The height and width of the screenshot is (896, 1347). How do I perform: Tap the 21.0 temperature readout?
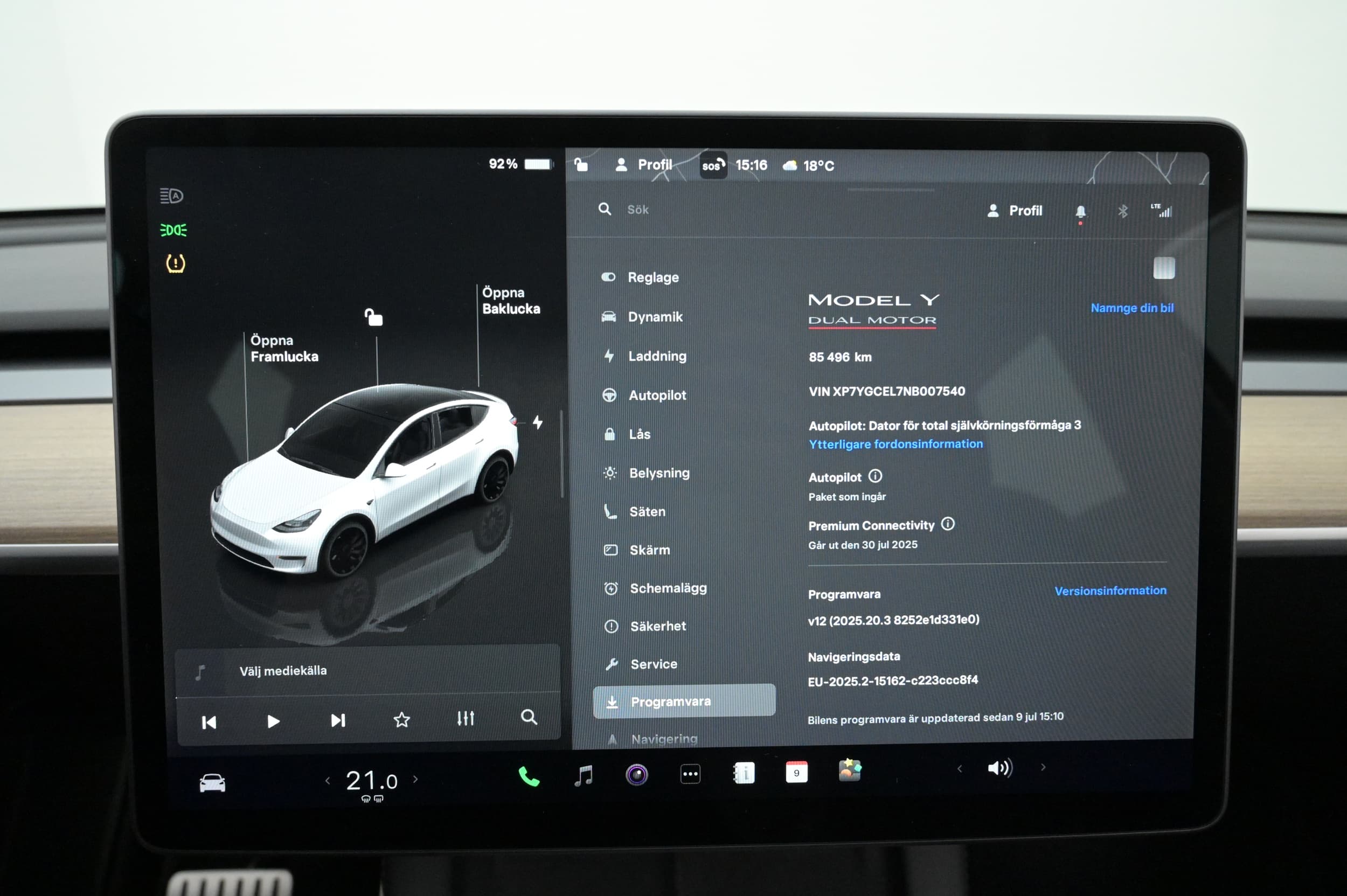(x=371, y=781)
